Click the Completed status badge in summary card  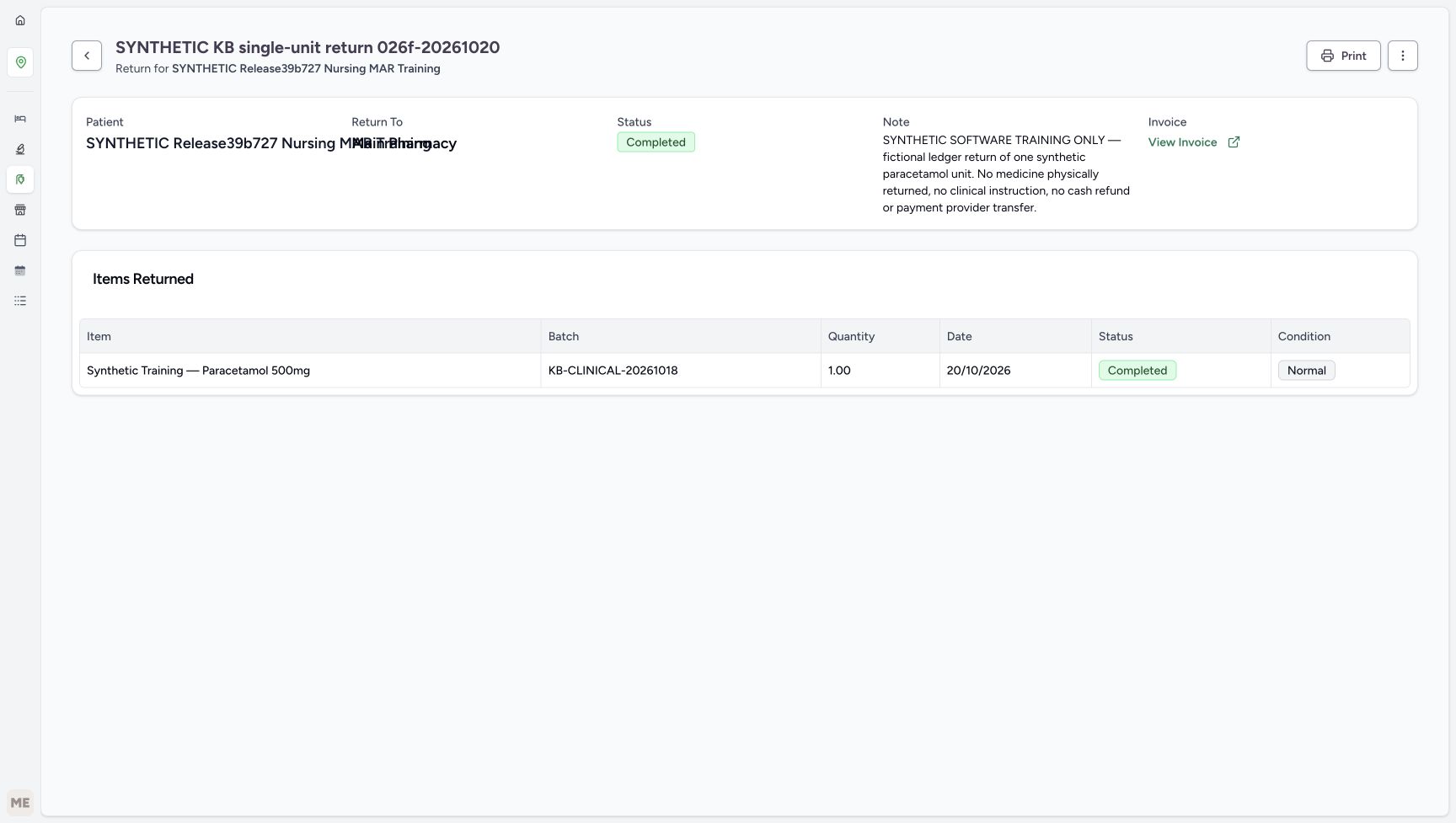[x=656, y=142]
